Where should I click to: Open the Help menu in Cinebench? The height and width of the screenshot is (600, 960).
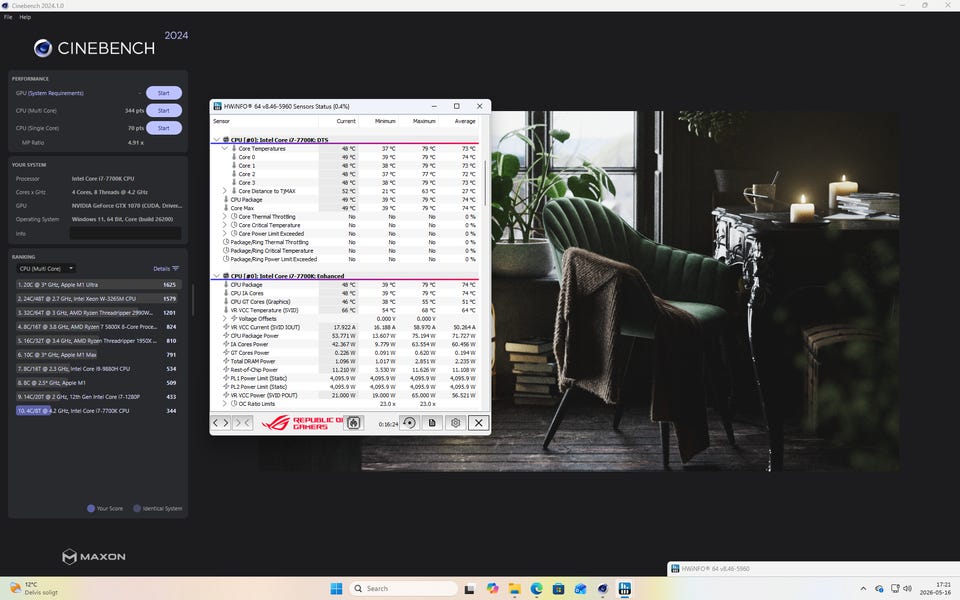click(25, 17)
